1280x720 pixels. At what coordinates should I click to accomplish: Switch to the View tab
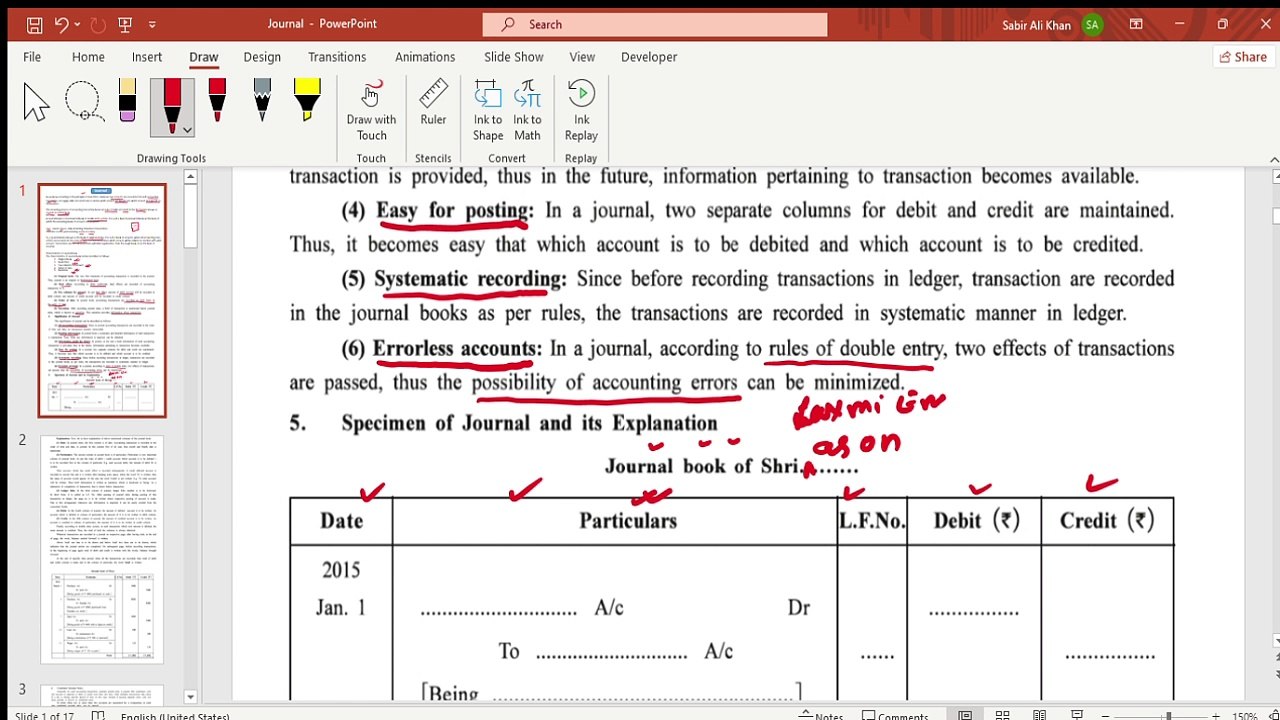[582, 57]
